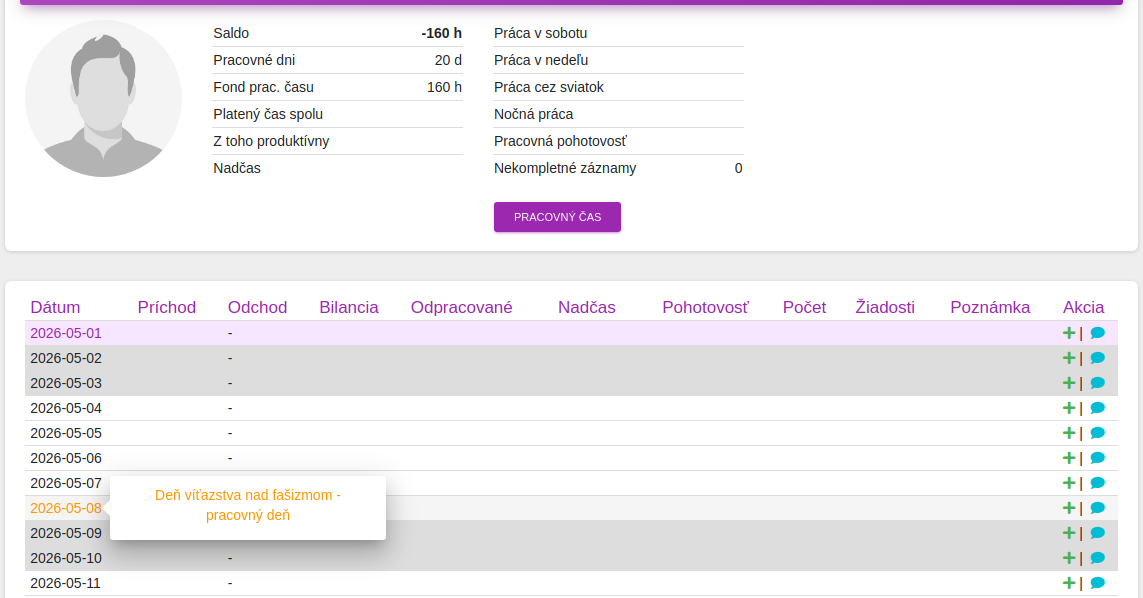Click the Práca cez sviatok label
Screen dimensions: 1143x598
coord(549,88)
